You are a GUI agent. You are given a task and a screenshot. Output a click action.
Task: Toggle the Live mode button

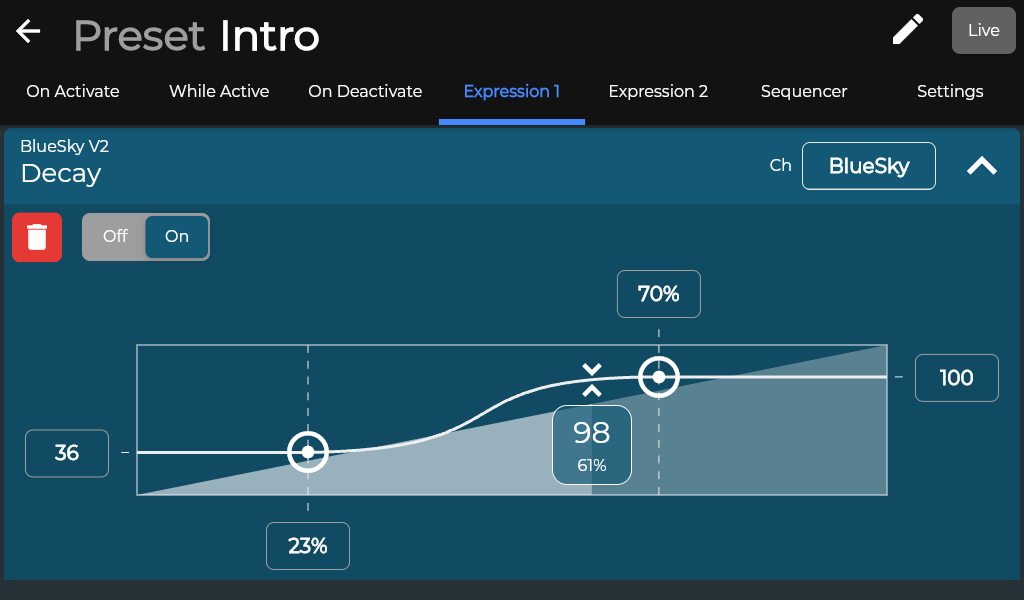pyautogui.click(x=984, y=31)
